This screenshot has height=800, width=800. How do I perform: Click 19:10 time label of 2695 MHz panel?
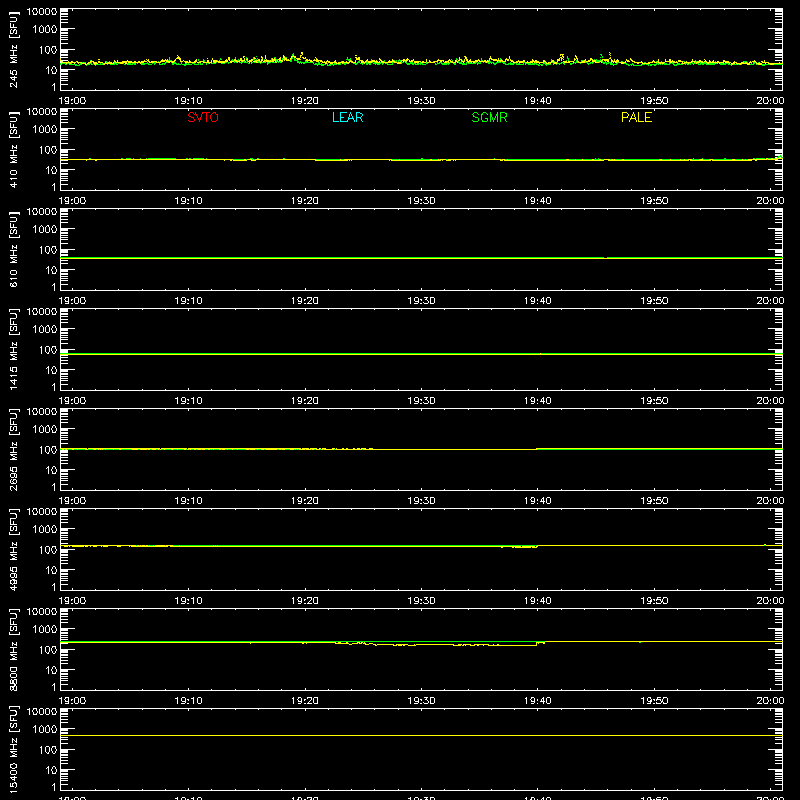[188, 501]
